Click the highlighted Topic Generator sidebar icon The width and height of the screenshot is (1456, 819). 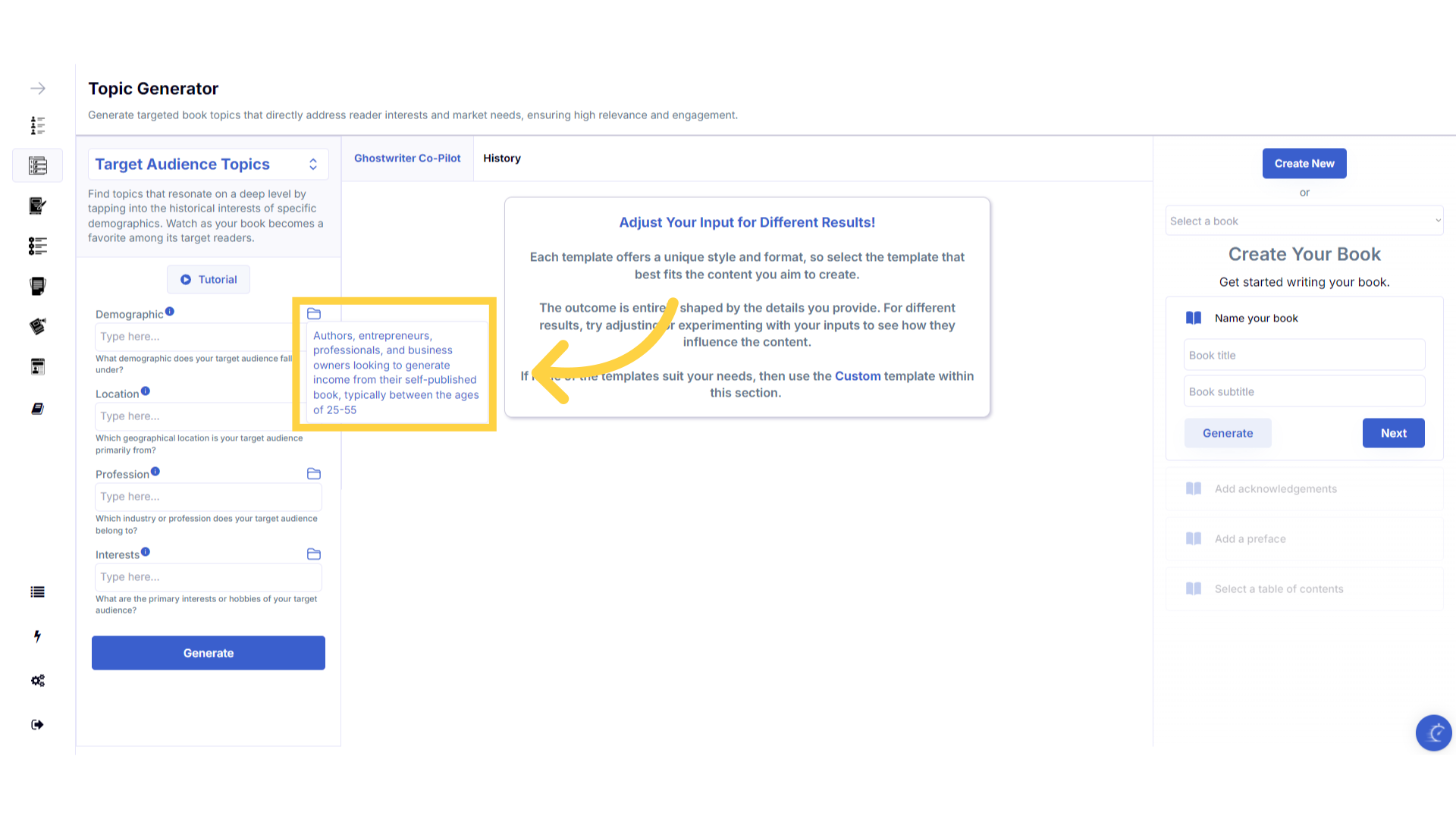coord(38,165)
